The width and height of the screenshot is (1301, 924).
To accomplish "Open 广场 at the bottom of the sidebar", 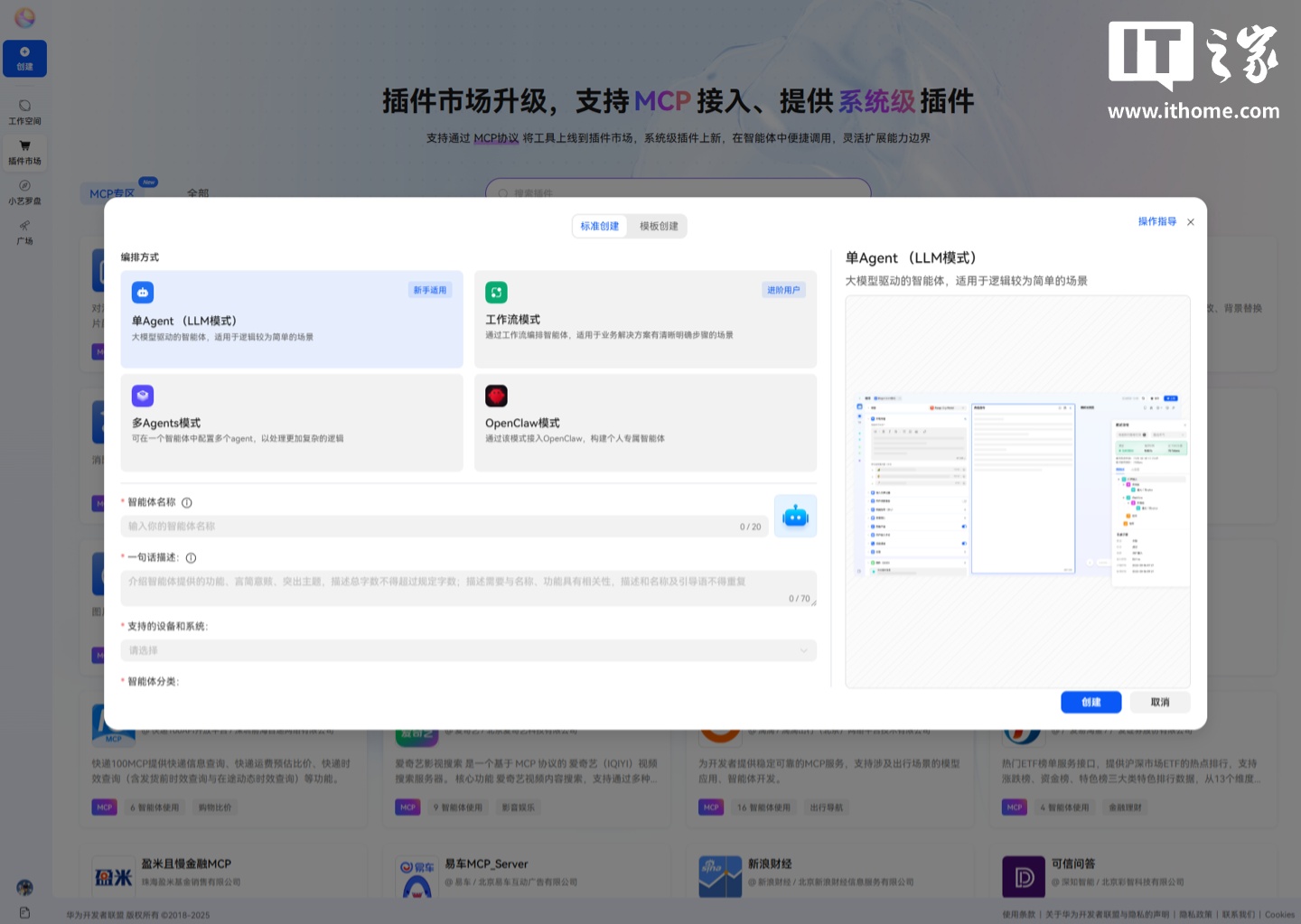I will (24, 234).
